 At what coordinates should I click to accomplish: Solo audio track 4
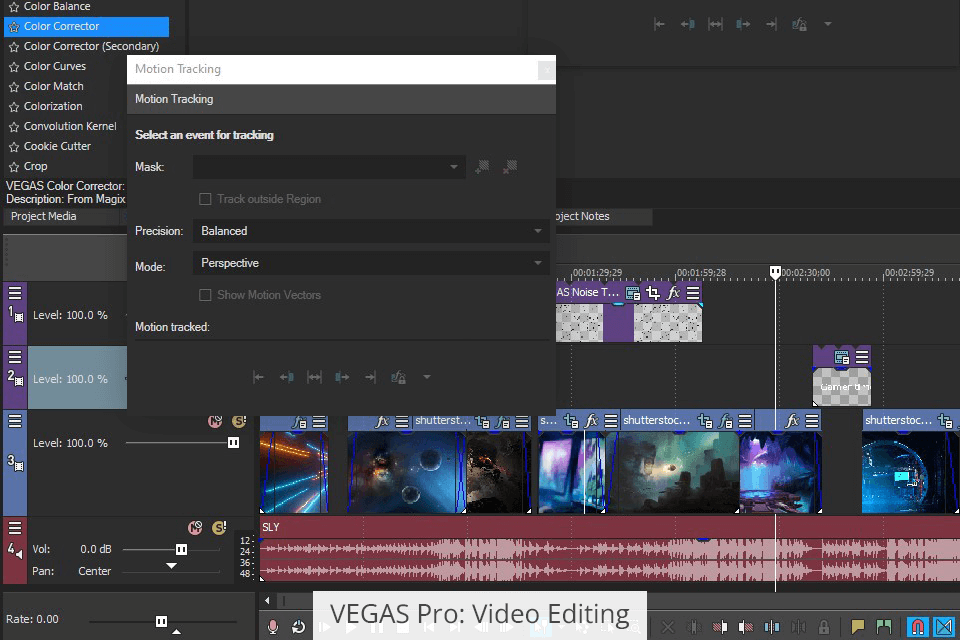(x=219, y=528)
